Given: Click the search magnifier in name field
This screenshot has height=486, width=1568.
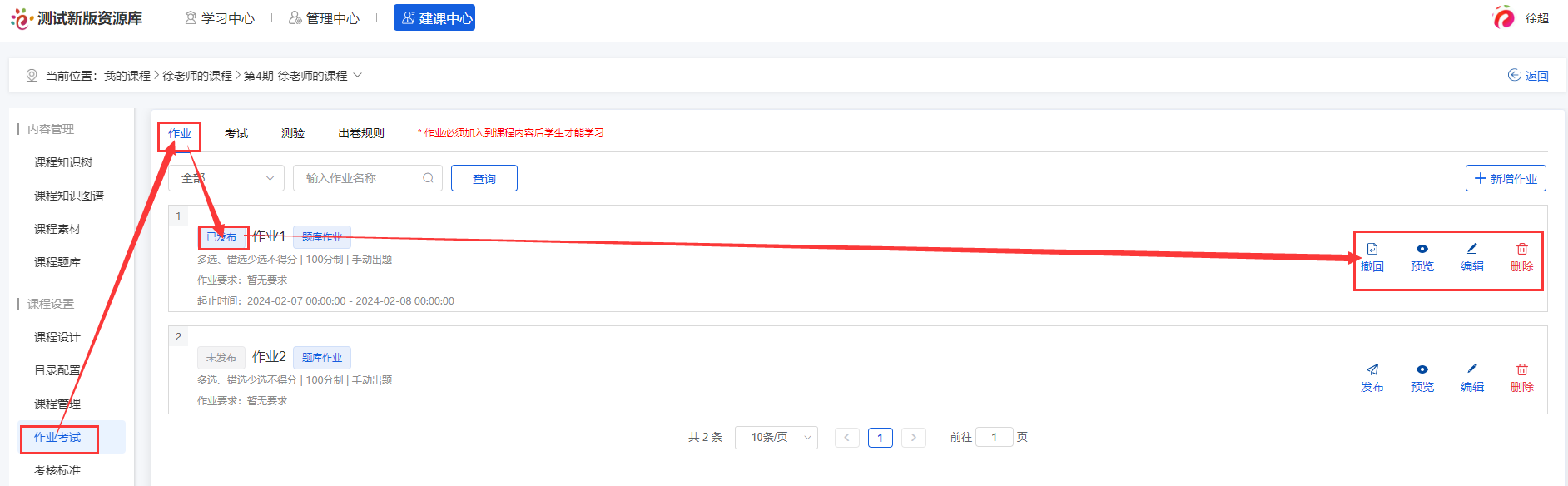Looking at the screenshot, I should point(428,178).
